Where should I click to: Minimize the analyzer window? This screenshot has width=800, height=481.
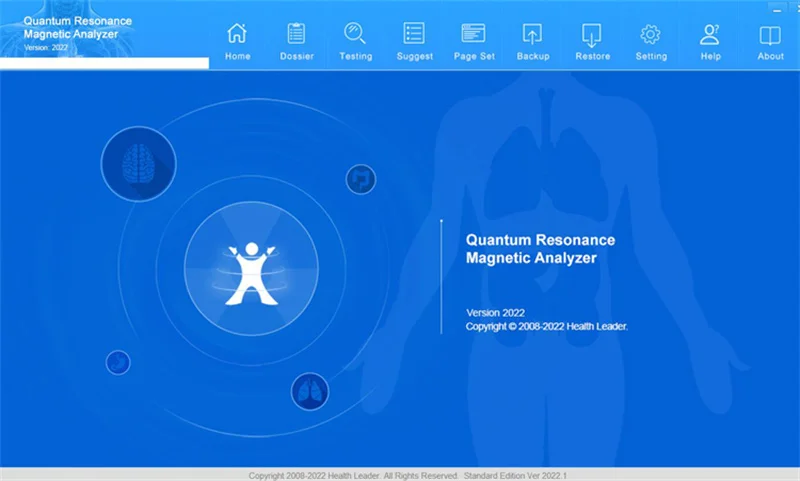pyautogui.click(x=777, y=10)
